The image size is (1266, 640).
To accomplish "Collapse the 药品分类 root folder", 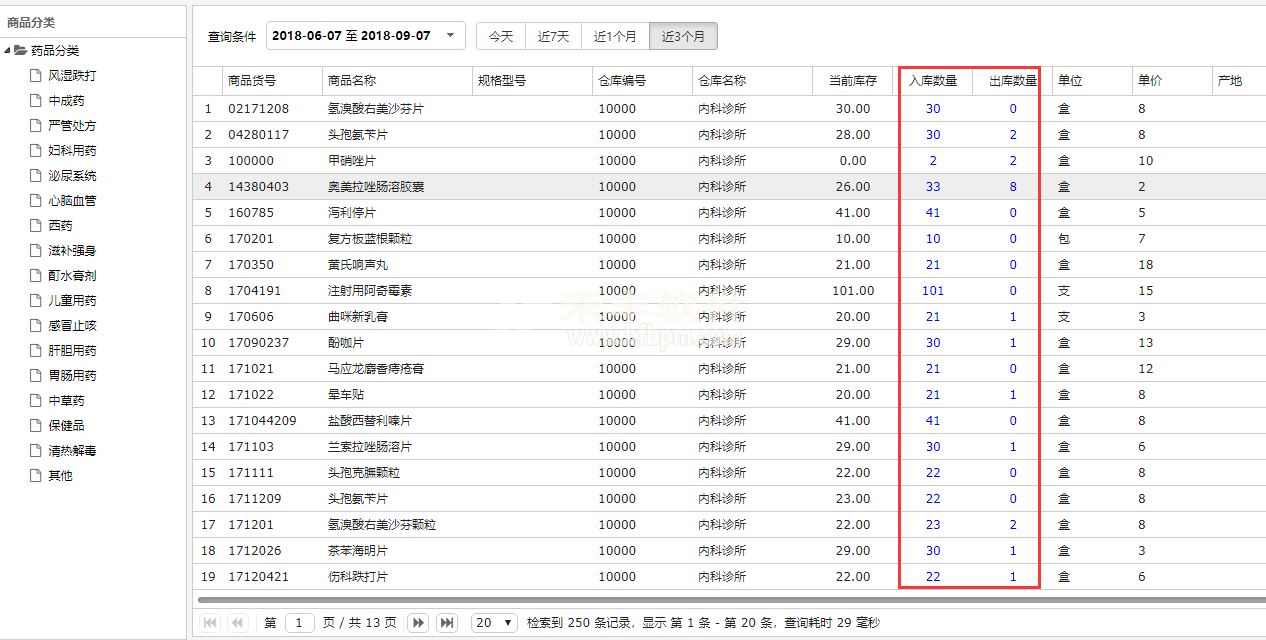I will [x=8, y=51].
